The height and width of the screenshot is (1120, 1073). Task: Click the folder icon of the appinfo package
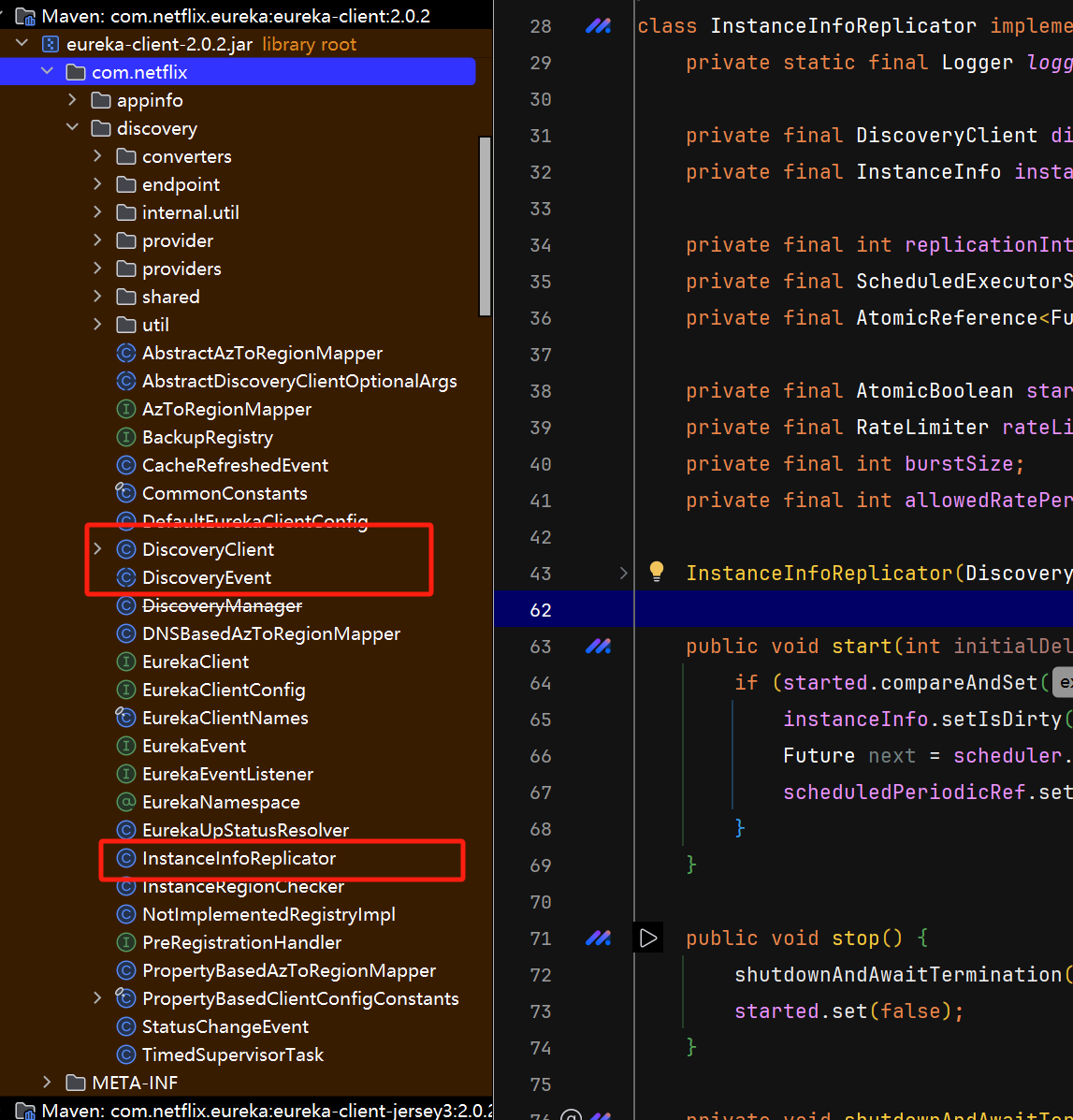[x=101, y=100]
